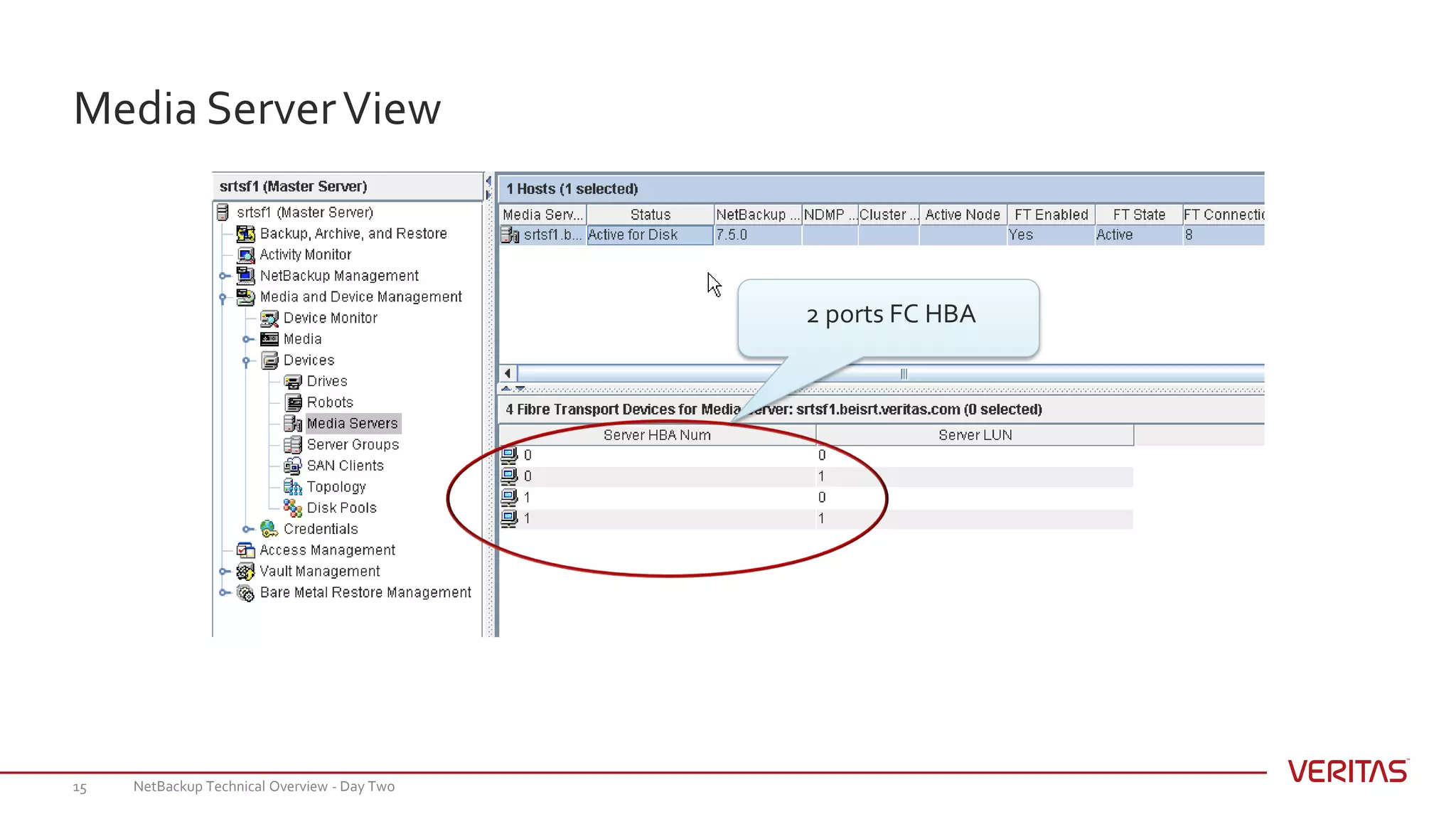Viewport: 1456px width, 819px height.
Task: Sort by Active Node column header
Action: pos(963,215)
